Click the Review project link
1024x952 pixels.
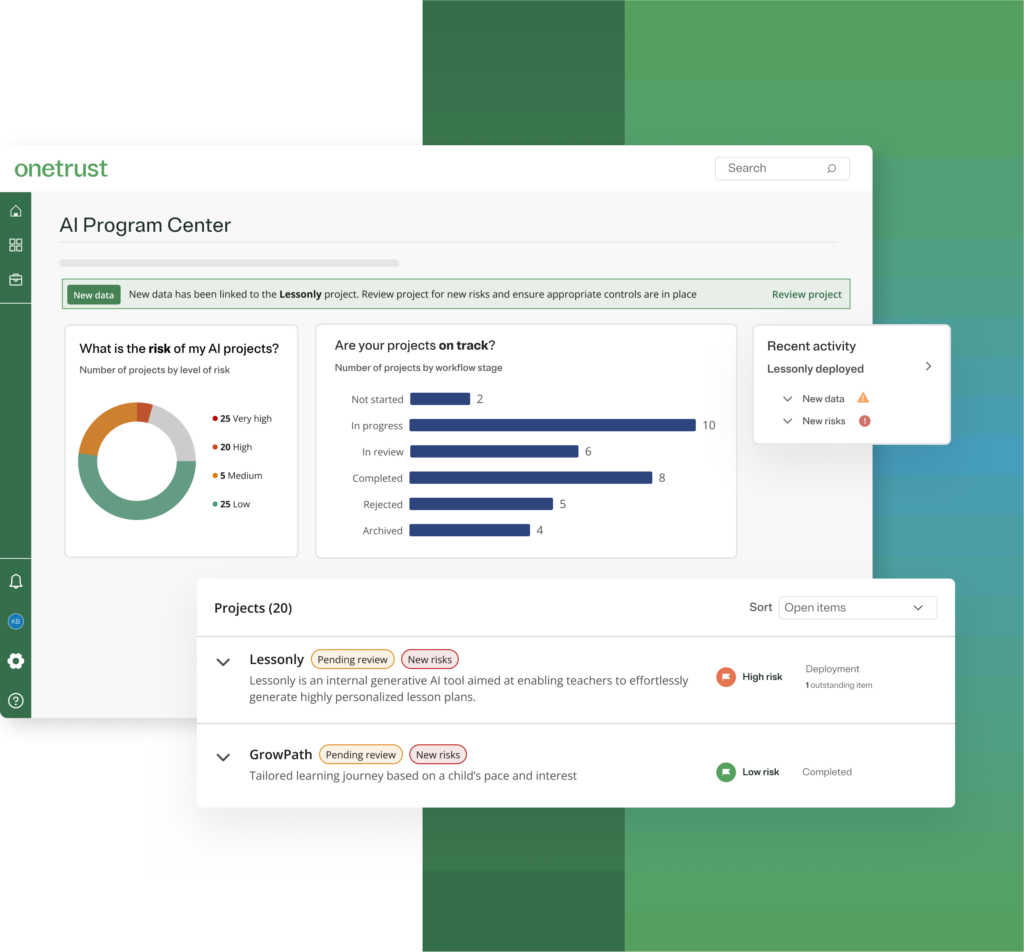coord(806,294)
